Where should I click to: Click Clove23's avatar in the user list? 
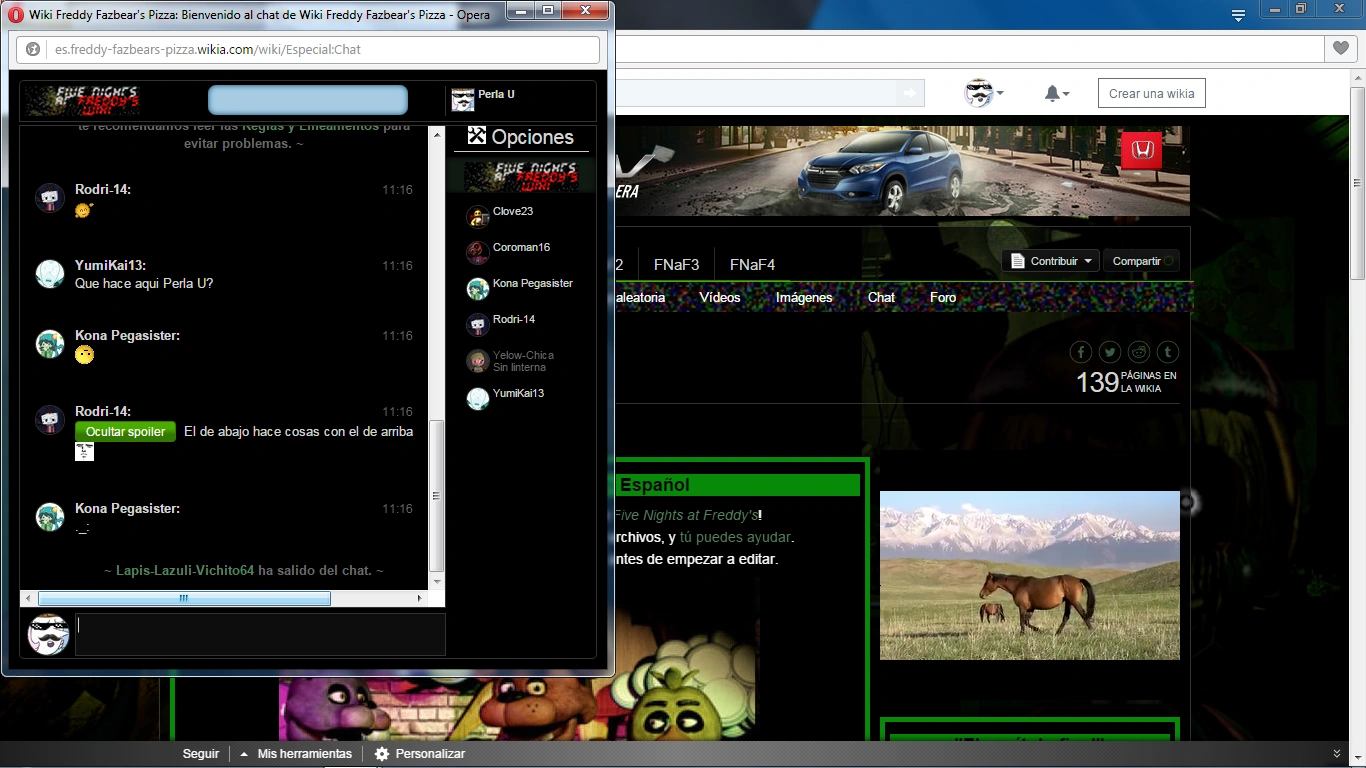(x=478, y=217)
